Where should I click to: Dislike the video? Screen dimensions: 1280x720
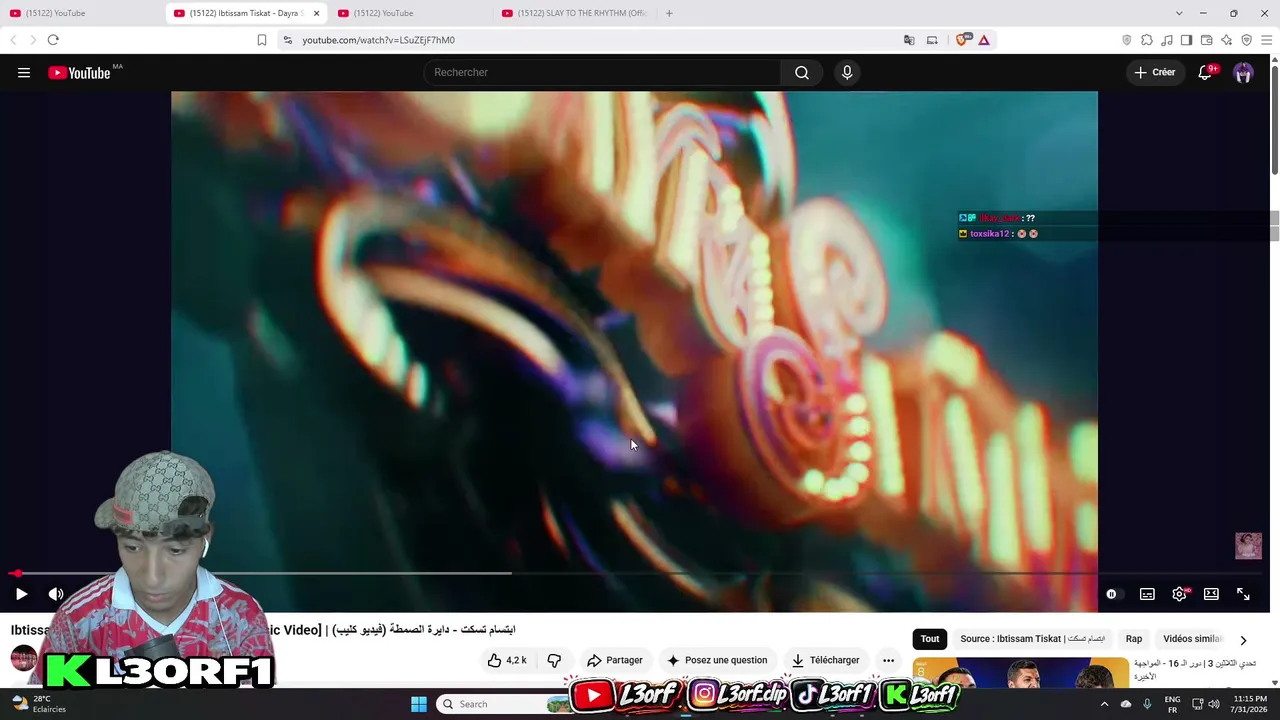pyautogui.click(x=554, y=660)
